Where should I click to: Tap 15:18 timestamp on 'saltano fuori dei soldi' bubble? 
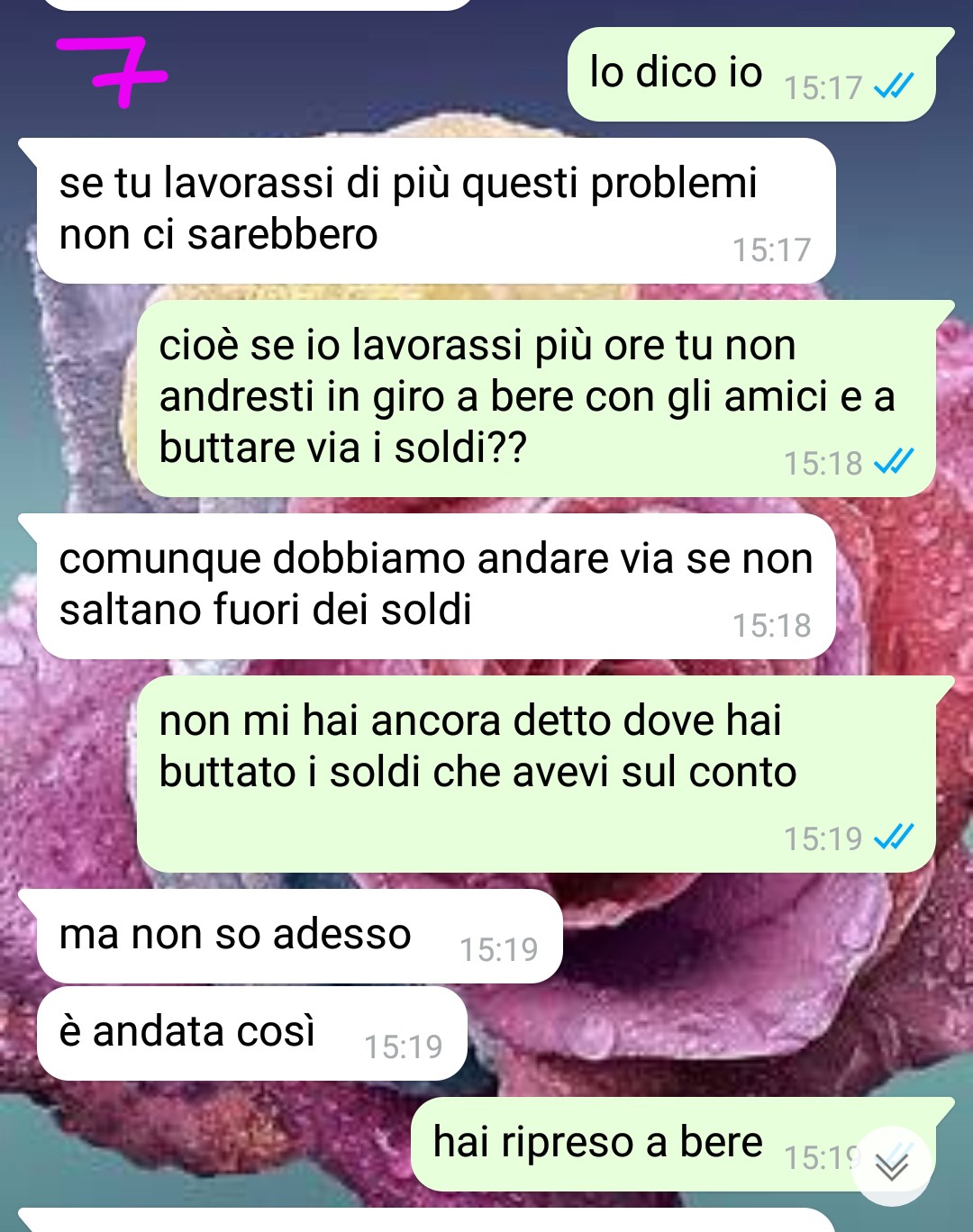coord(772,625)
